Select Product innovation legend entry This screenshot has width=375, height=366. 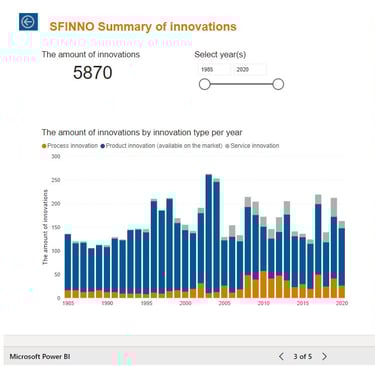(162, 146)
